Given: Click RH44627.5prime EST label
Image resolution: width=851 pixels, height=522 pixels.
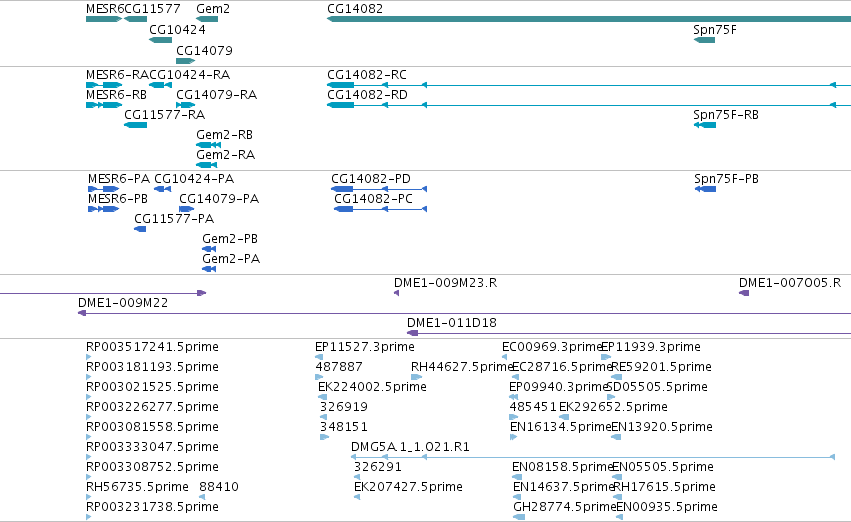Looking at the screenshot, I should point(462,367).
